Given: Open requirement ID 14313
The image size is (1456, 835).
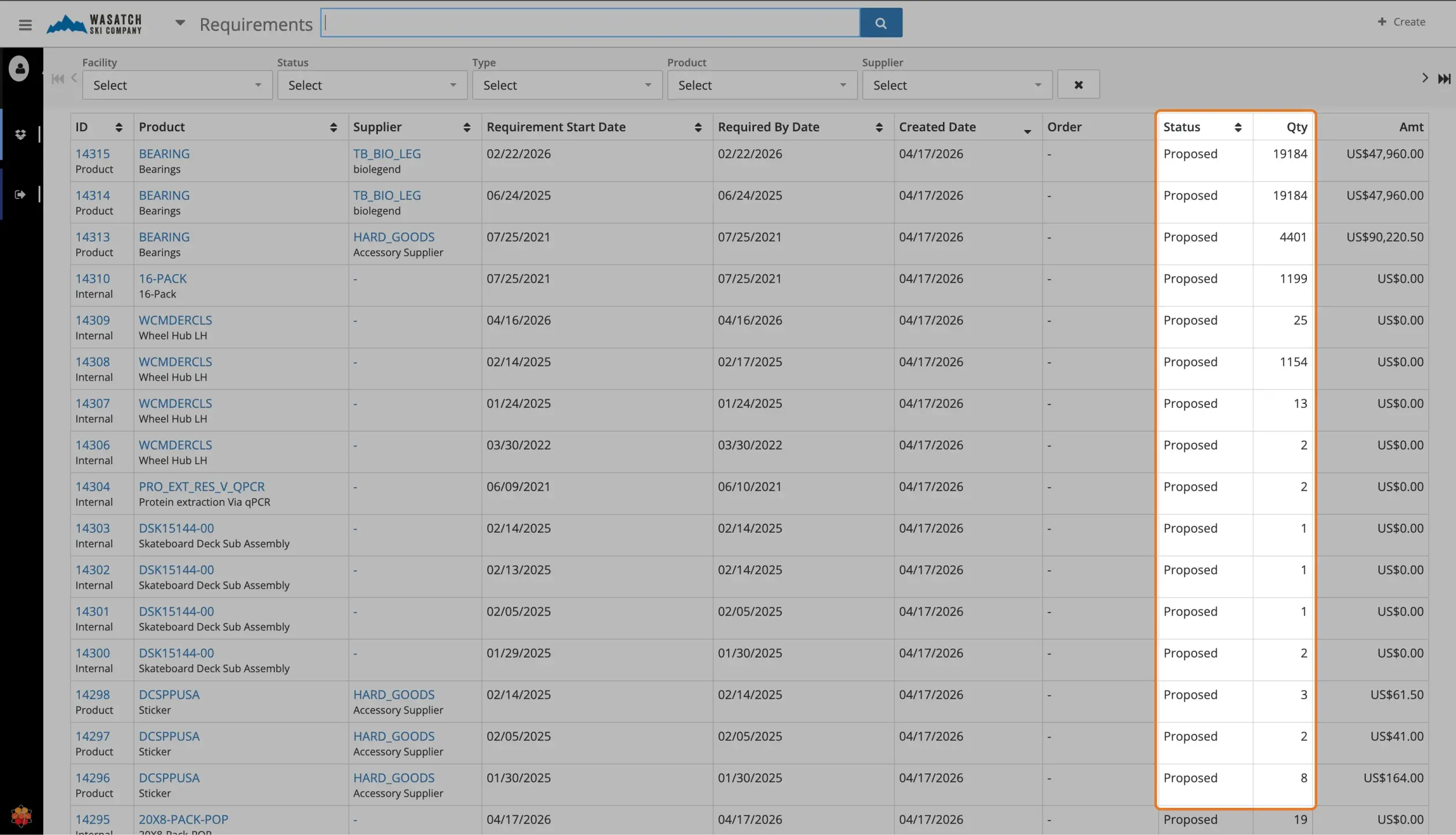Looking at the screenshot, I should [92, 237].
